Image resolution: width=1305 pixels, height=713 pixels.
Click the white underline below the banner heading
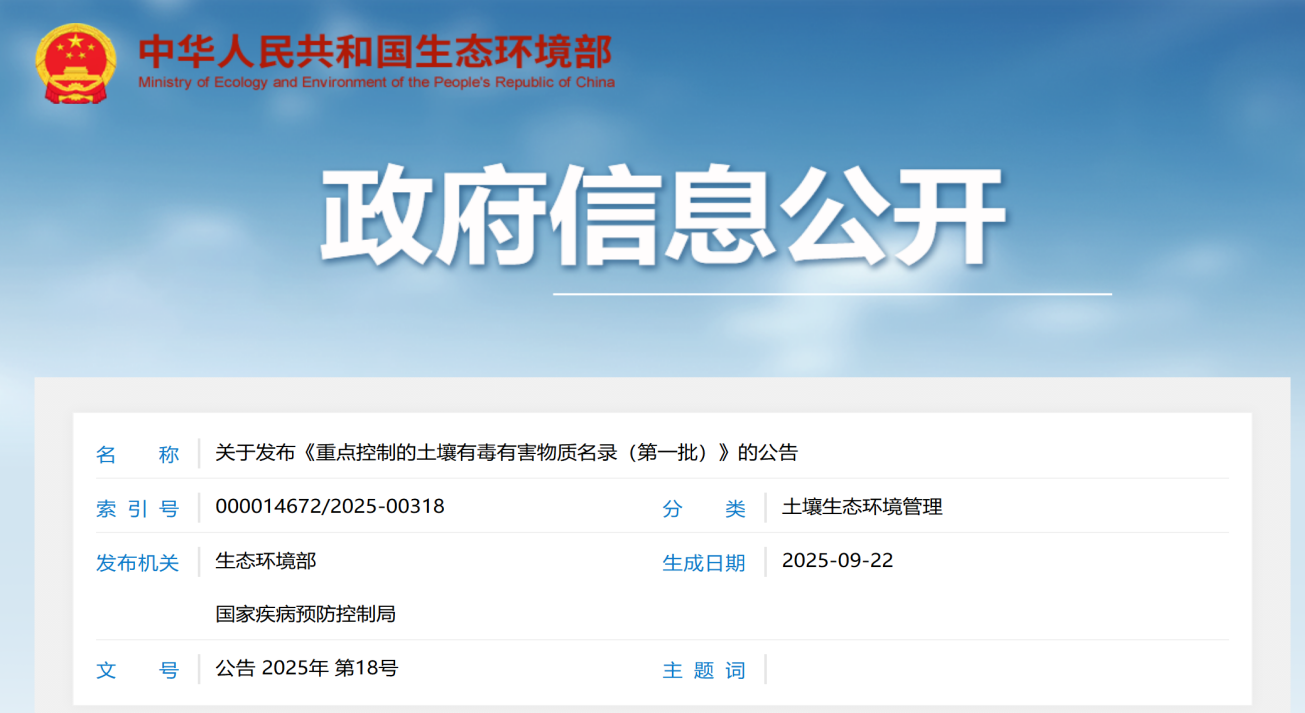[832, 294]
